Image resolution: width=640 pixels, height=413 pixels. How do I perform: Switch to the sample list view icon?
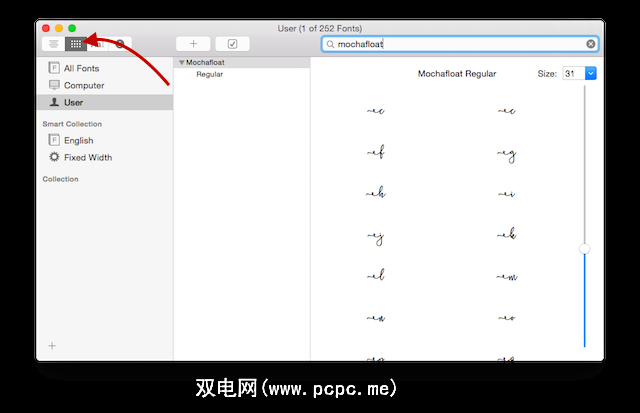tap(53, 44)
